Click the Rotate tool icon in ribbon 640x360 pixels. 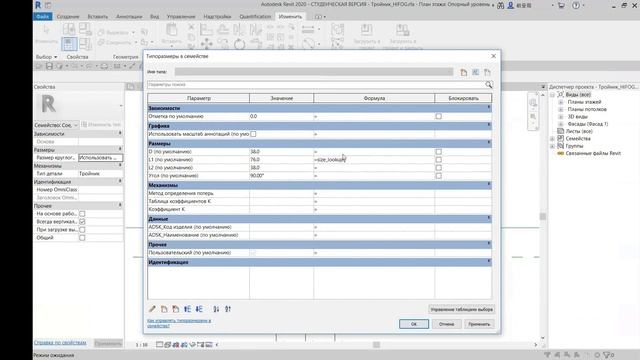point(240,44)
